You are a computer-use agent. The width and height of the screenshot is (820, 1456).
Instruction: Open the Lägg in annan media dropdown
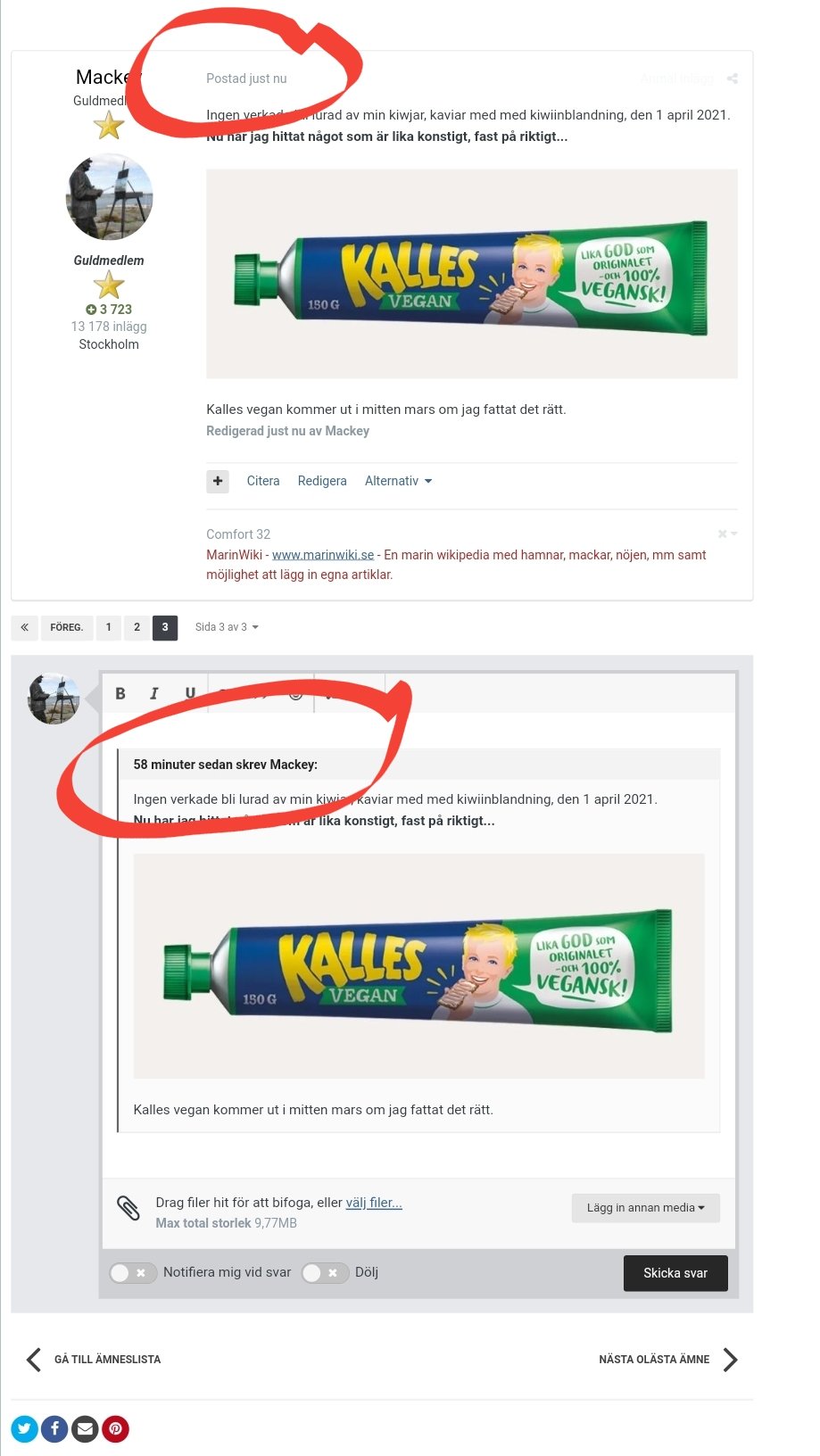645,1208
